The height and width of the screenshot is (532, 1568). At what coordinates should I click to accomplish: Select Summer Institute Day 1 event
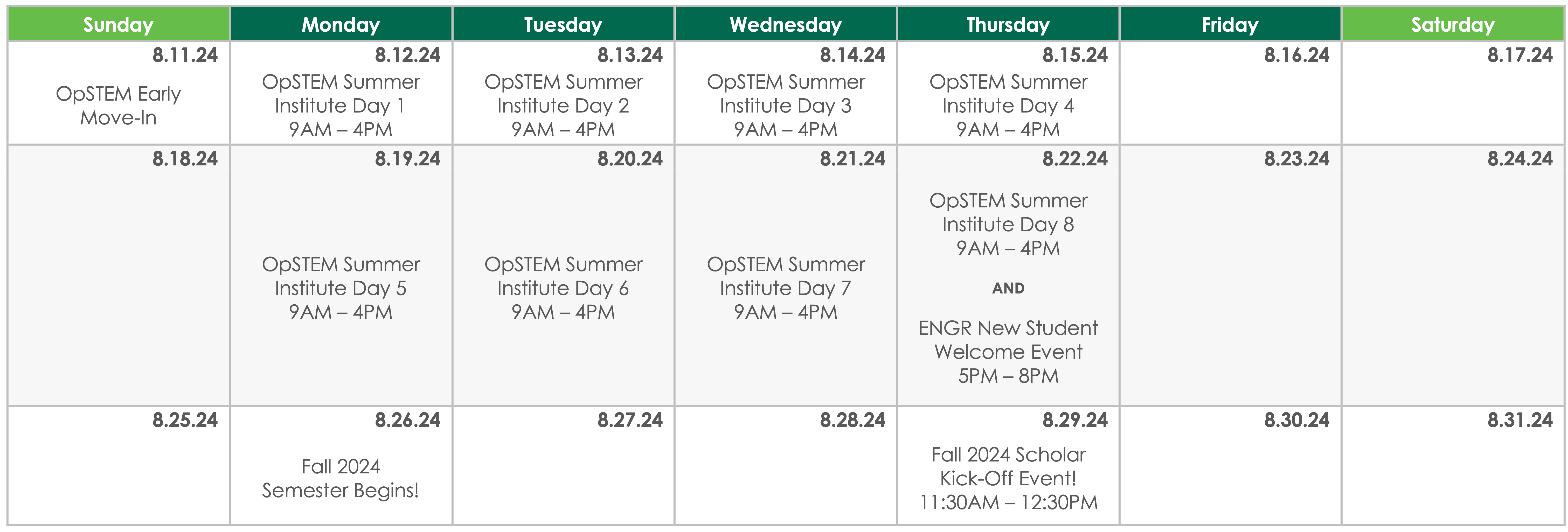pyautogui.click(x=341, y=105)
